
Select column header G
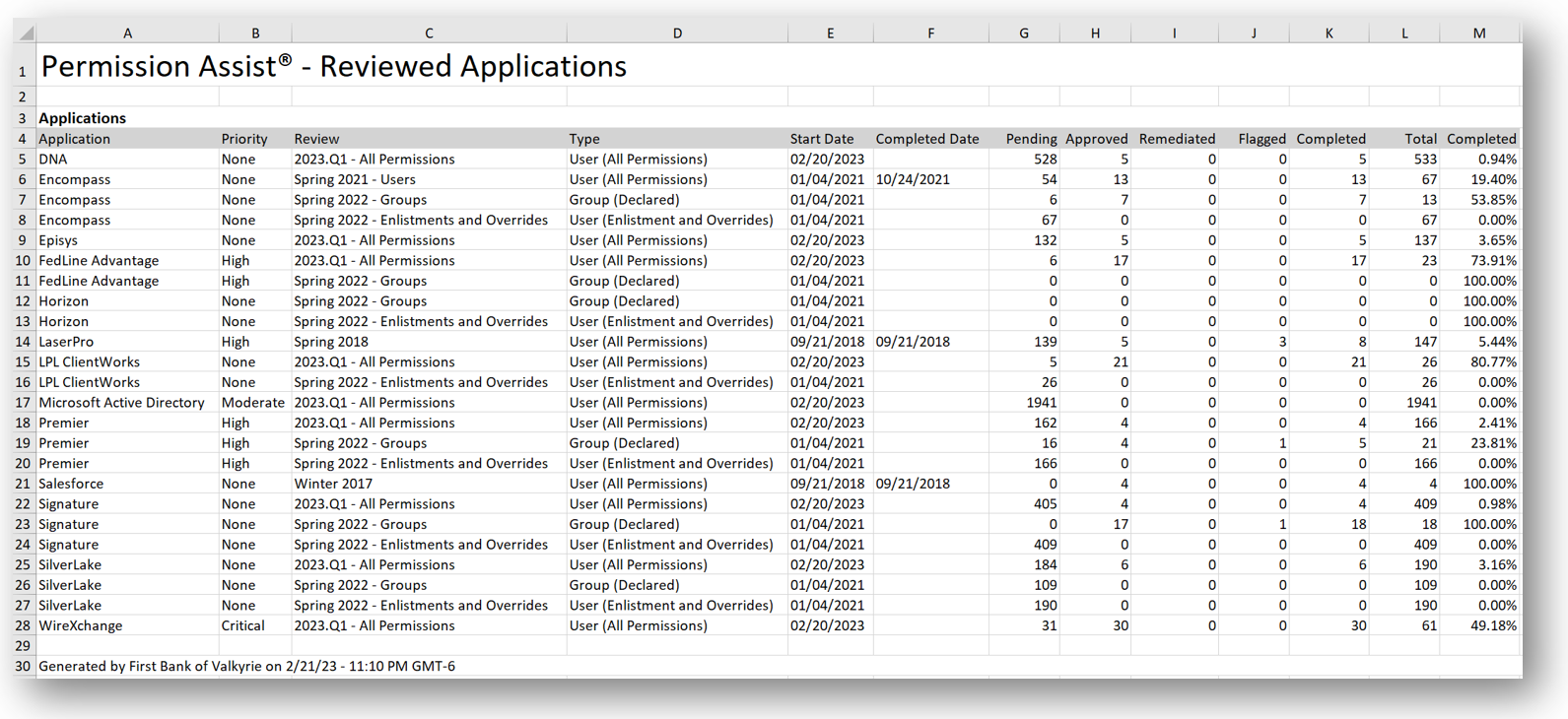coord(1023,33)
